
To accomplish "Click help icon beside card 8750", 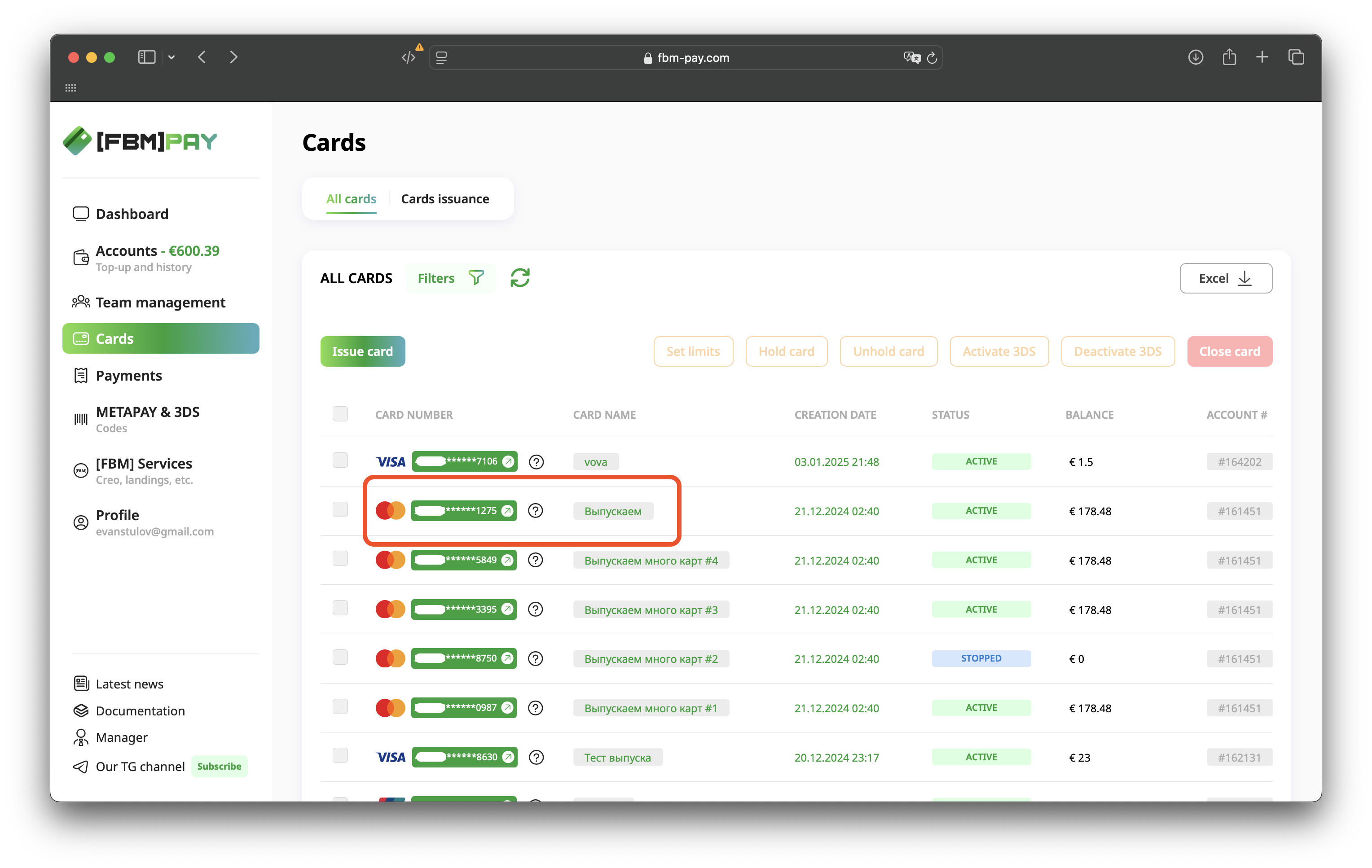I will (535, 659).
